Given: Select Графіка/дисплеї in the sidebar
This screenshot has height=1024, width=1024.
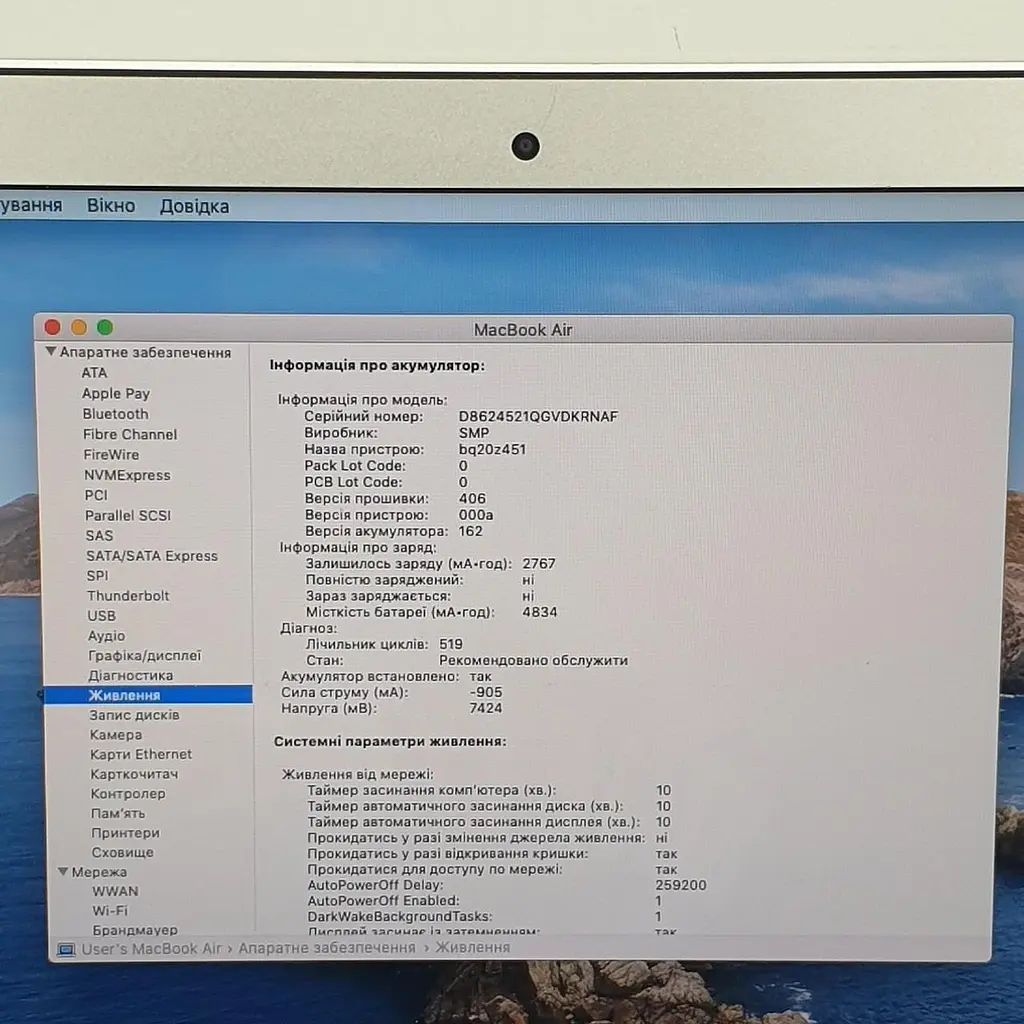Looking at the screenshot, I should point(145,655).
